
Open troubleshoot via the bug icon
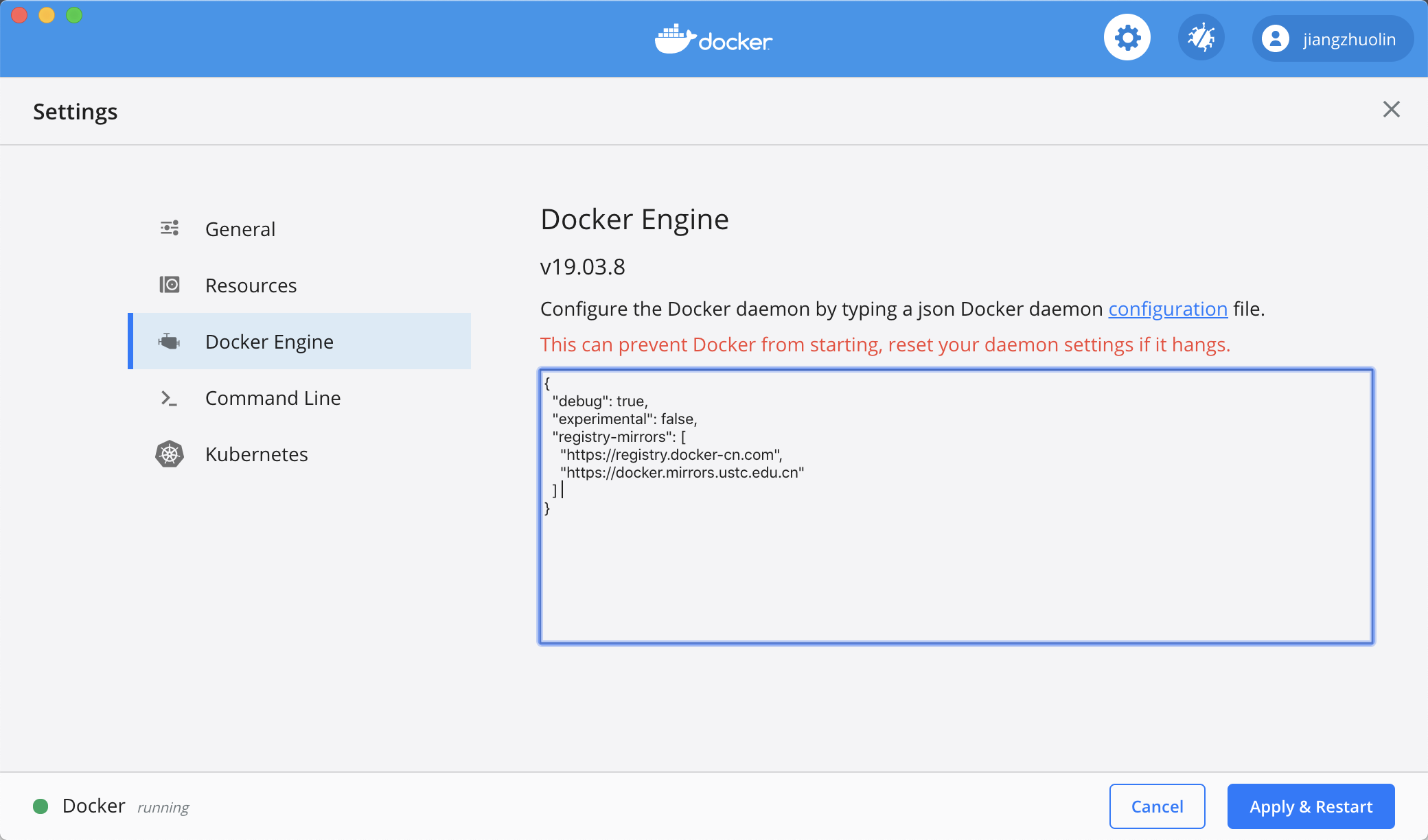pyautogui.click(x=1201, y=38)
